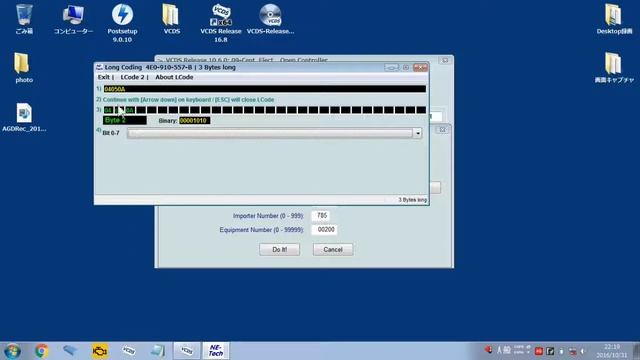Click the Exit menu in Long Coding

click(104, 77)
